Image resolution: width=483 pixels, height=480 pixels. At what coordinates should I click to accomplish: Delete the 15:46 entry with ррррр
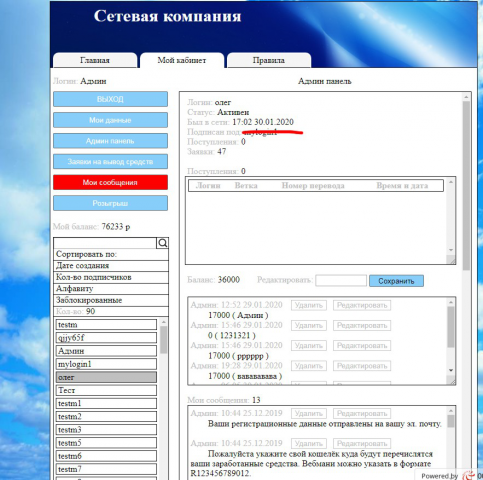pos(309,346)
